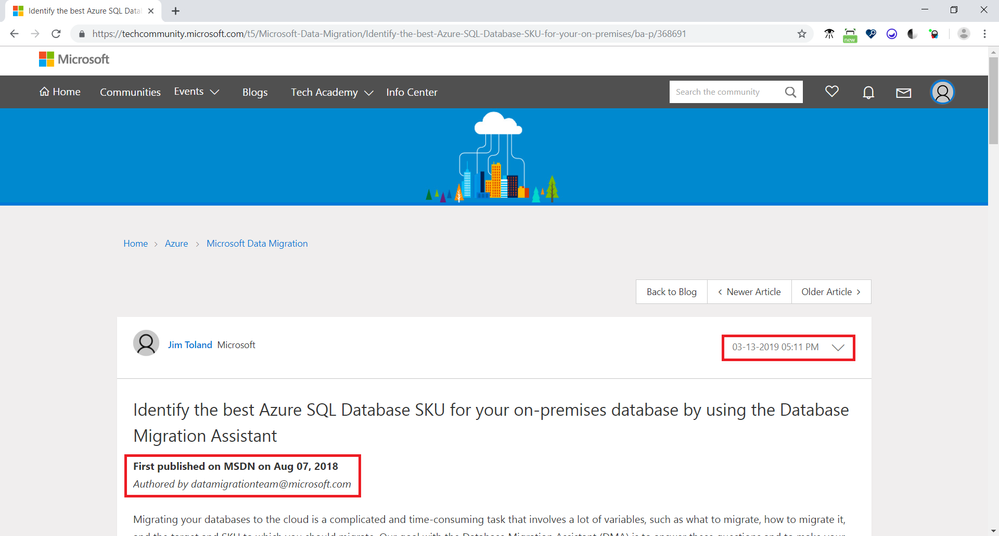This screenshot has height=536, width=999.
Task: Bookmark this page with star icon
Action: tap(801, 33)
